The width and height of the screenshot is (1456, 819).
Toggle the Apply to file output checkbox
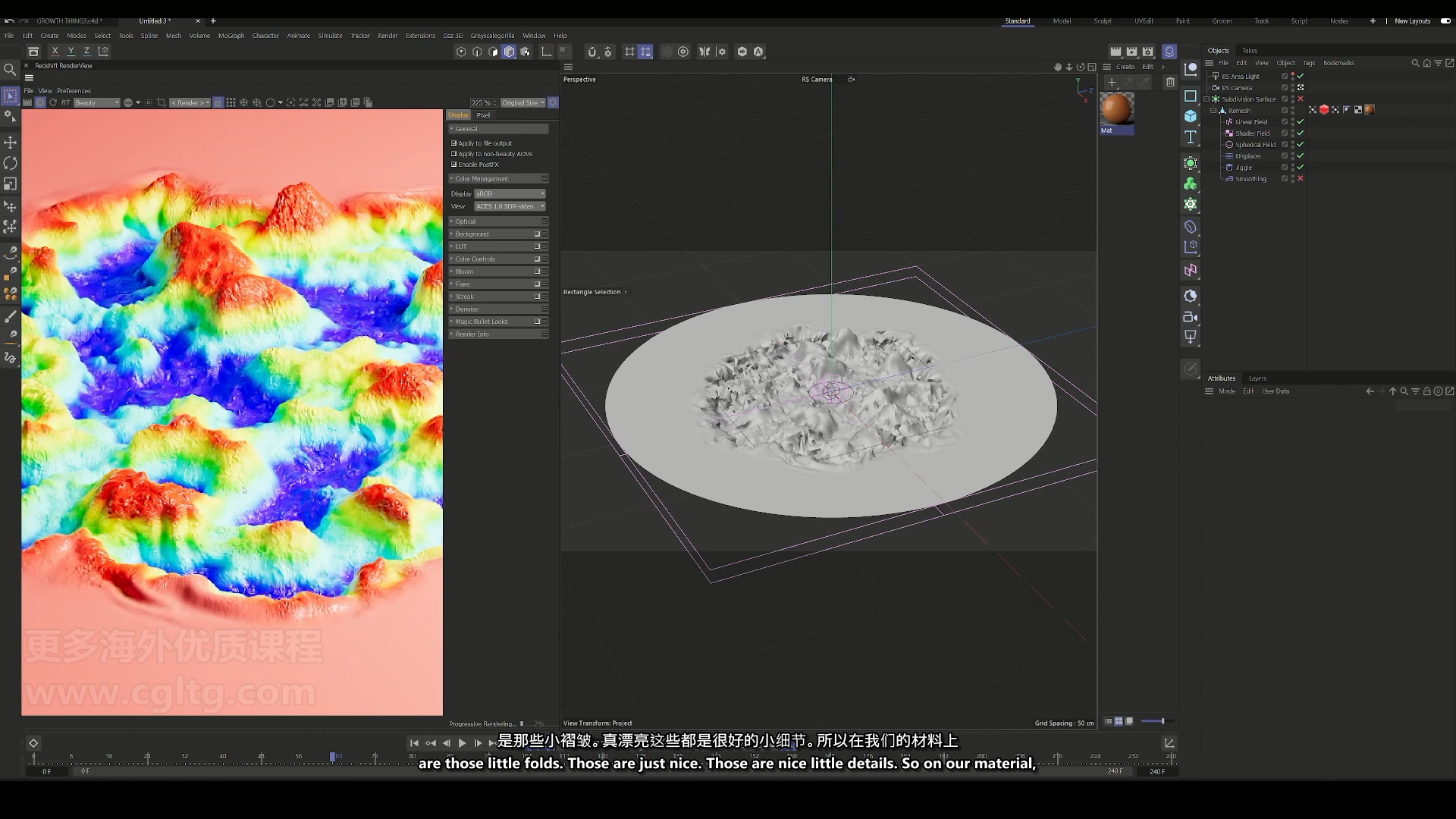click(x=454, y=143)
